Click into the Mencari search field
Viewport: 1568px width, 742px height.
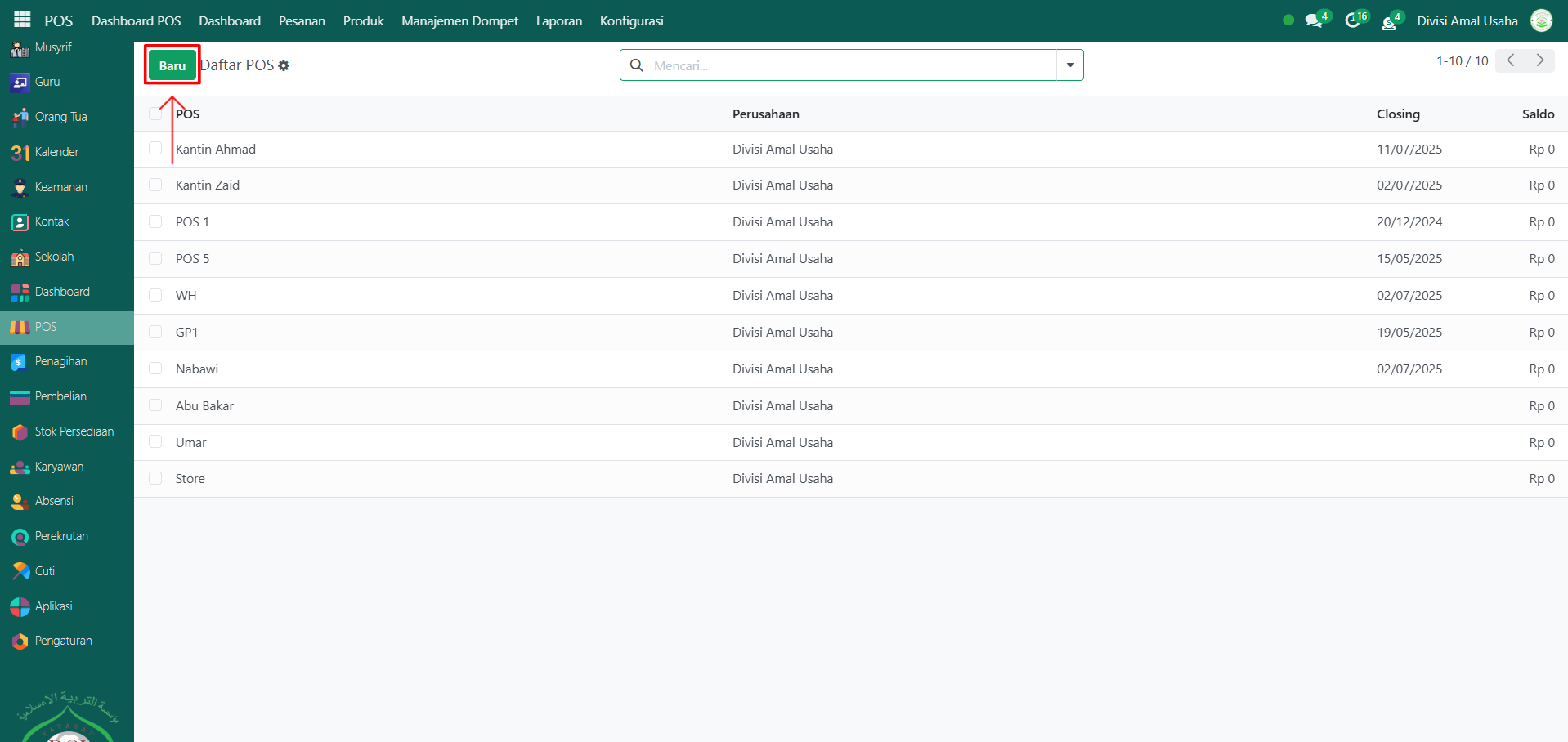point(850,65)
